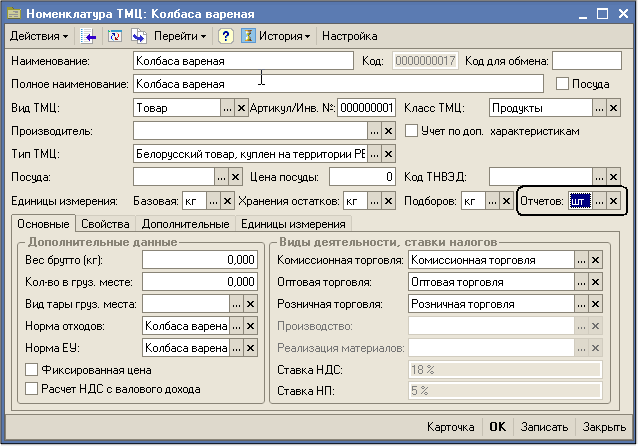Enable Учет по доп. характеристикам checkbox

coord(412,130)
